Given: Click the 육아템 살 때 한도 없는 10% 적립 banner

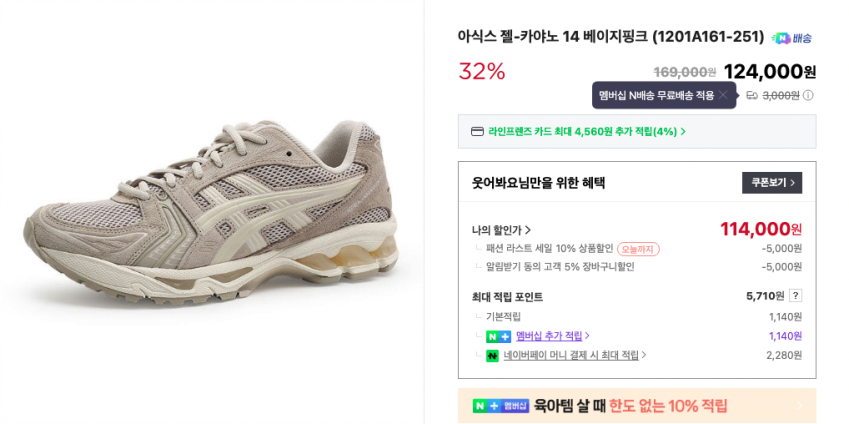Looking at the screenshot, I should pyautogui.click(x=630, y=405).
